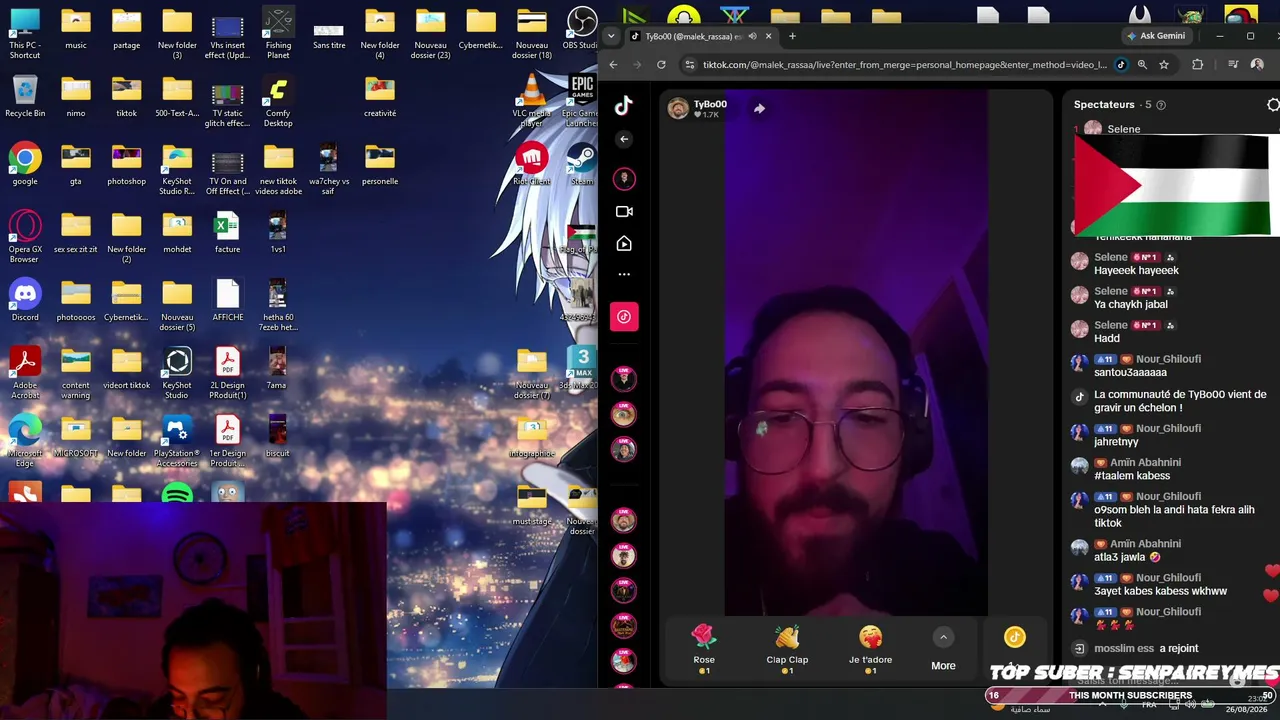Share the TyBo00 live stream
The width and height of the screenshot is (1280, 720).
[x=759, y=108]
